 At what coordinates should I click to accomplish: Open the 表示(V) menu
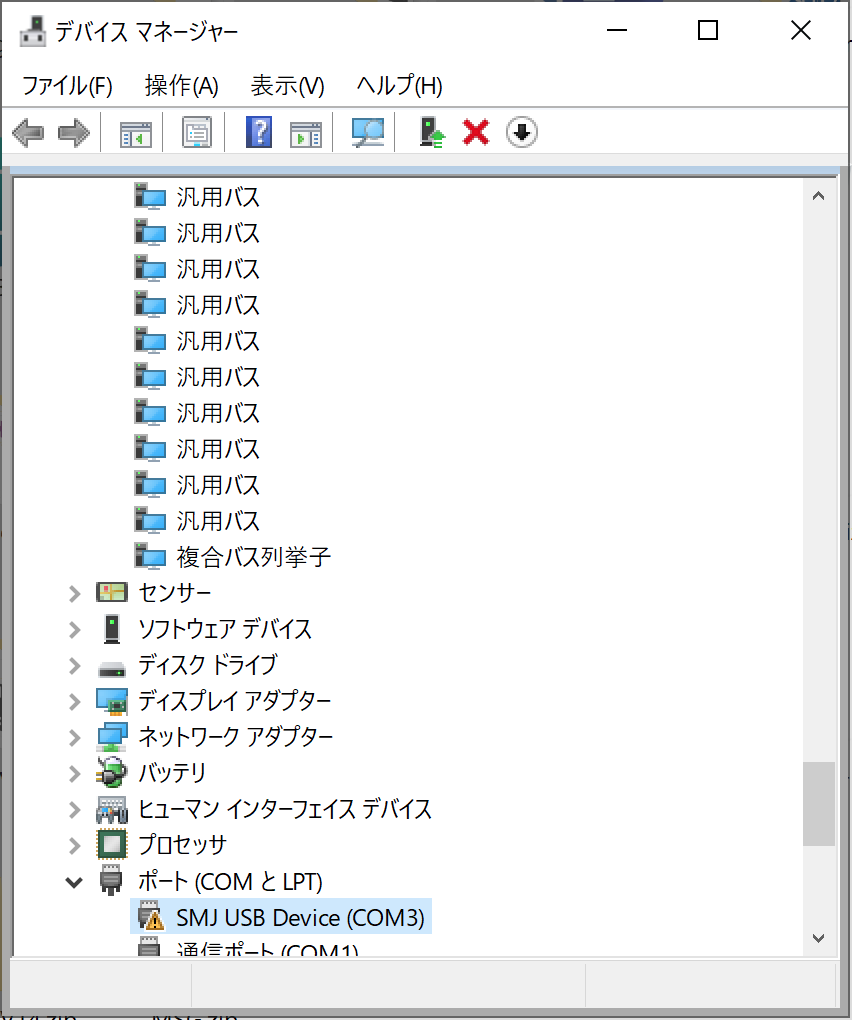point(286,86)
